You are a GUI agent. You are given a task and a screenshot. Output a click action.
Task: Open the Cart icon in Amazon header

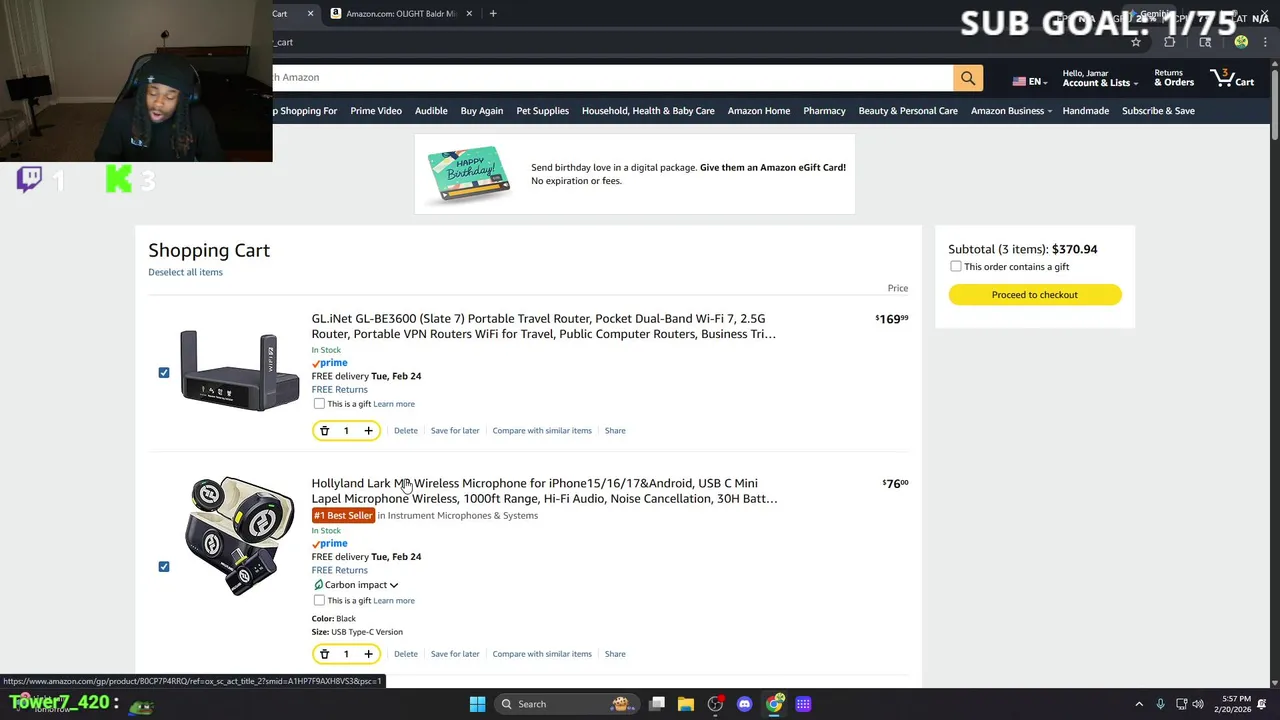(1232, 78)
